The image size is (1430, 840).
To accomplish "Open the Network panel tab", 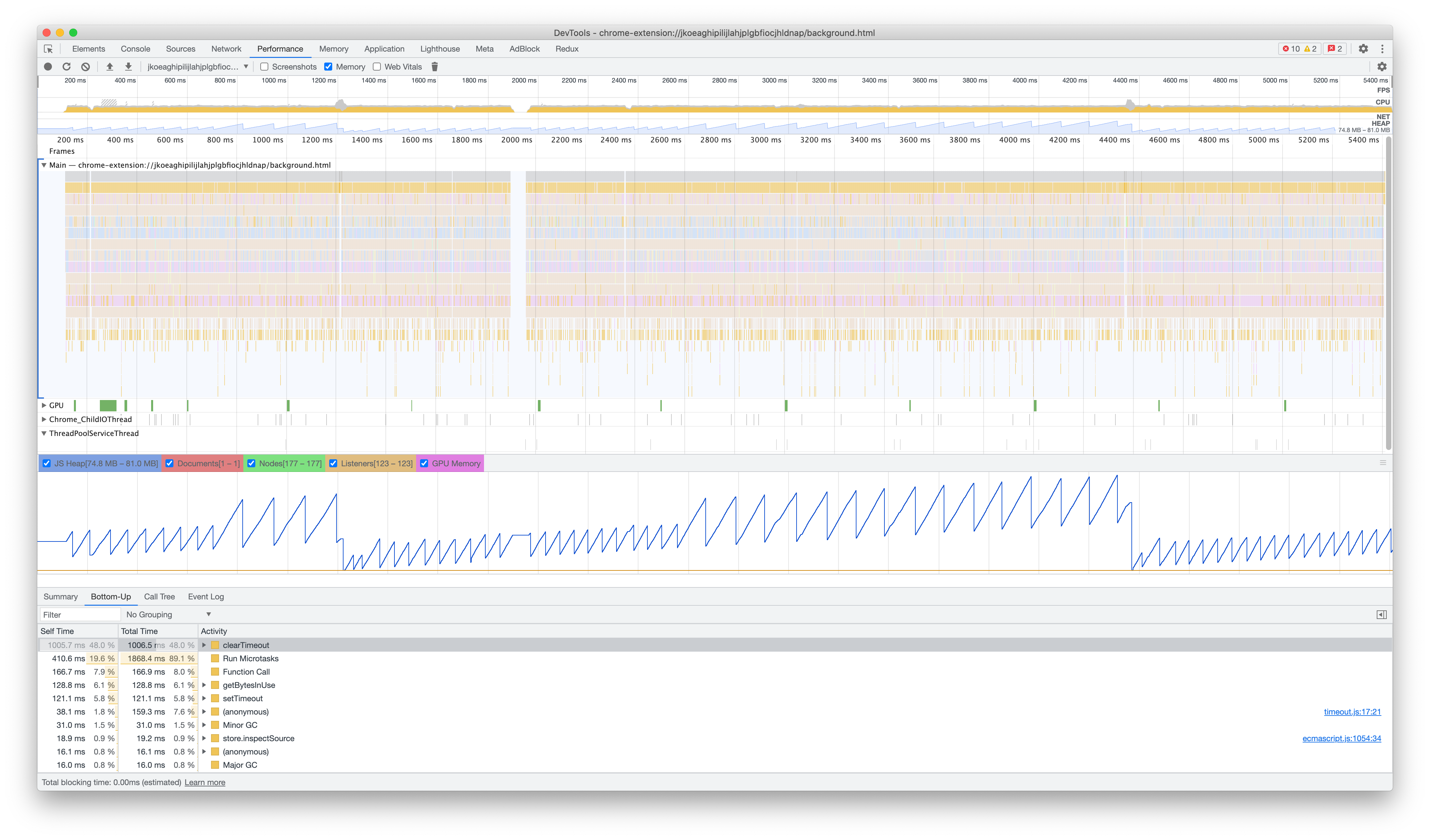I will pos(226,49).
